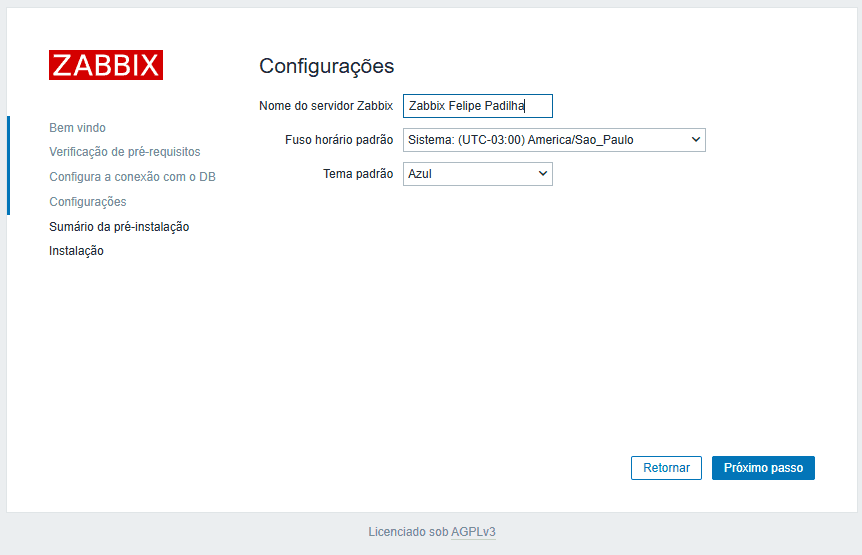Click the Nome do servidor Zabbix label
Screen dimensions: 862x555
point(326,106)
